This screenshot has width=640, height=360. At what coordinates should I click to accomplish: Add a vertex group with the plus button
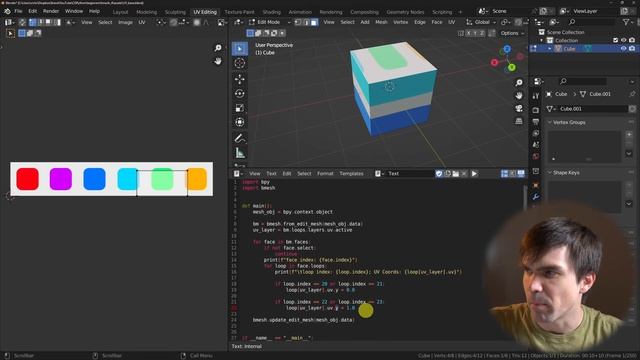point(629,134)
